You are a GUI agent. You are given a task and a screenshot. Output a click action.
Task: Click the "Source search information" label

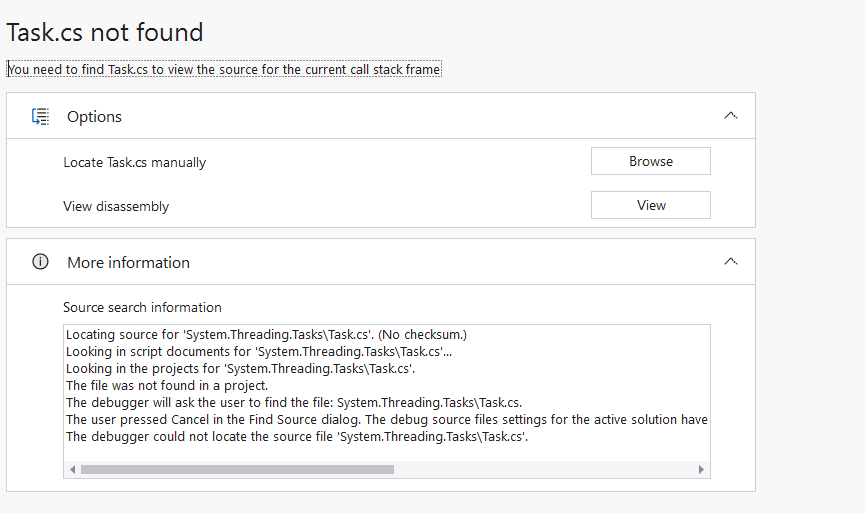[142, 307]
